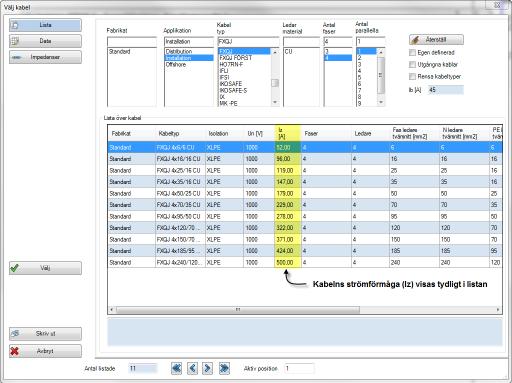Click the Antal listade field
Viewport: 512px width, 383px height.
[x=142, y=369]
